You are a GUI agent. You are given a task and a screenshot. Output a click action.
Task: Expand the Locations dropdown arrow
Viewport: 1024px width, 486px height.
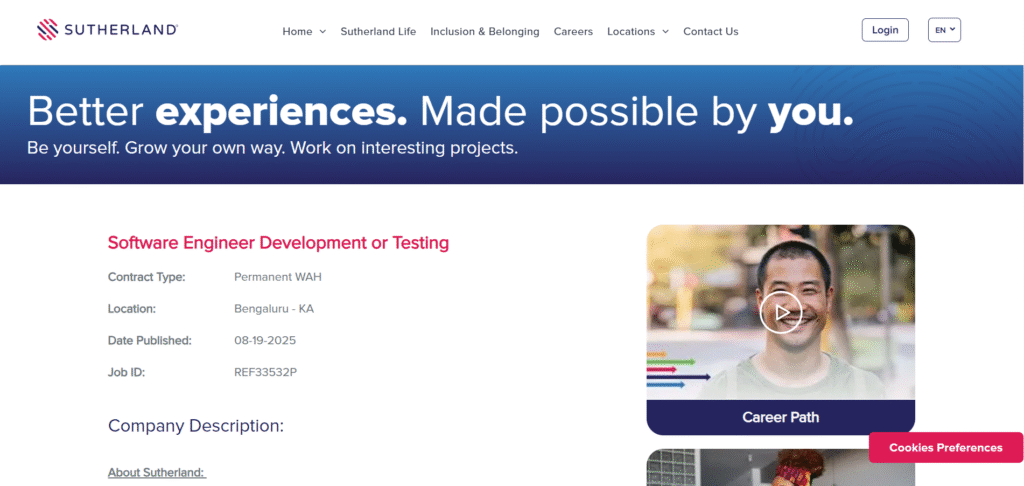coord(665,32)
